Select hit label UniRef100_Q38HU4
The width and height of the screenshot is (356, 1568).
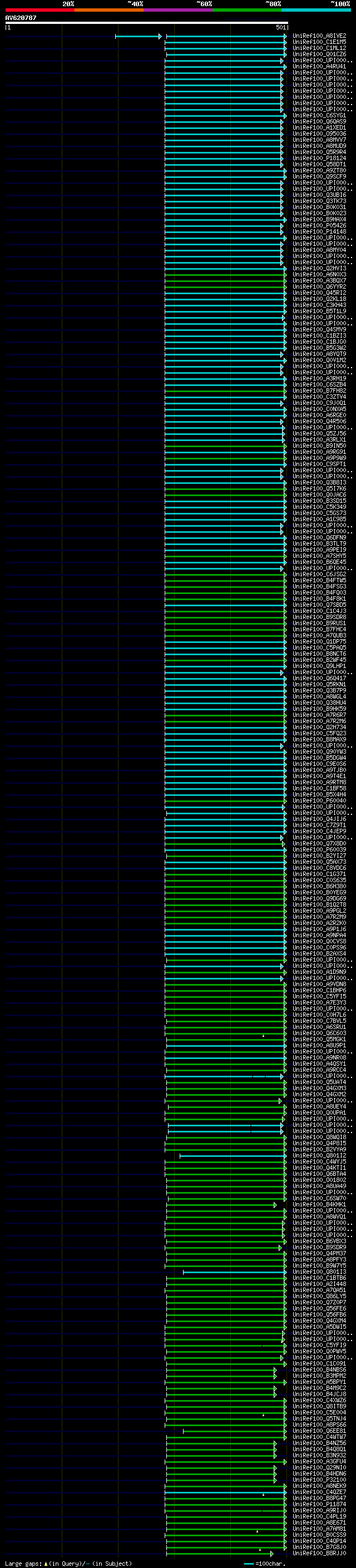pyautogui.click(x=319, y=703)
